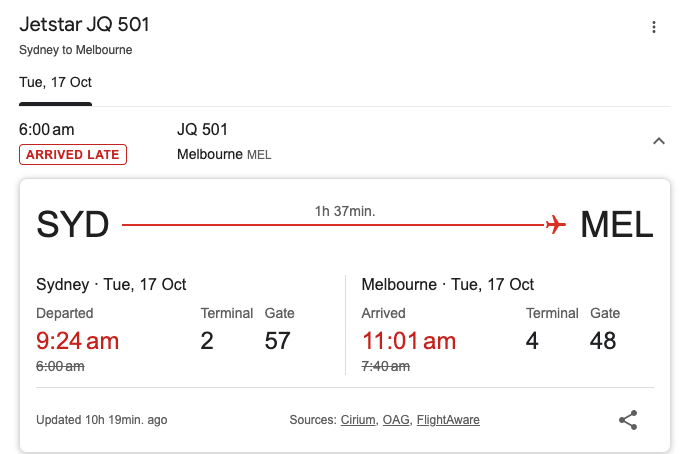The height and width of the screenshot is (454, 680).
Task: Click the Jetstar JQ 501 heading
Action: [84, 24]
